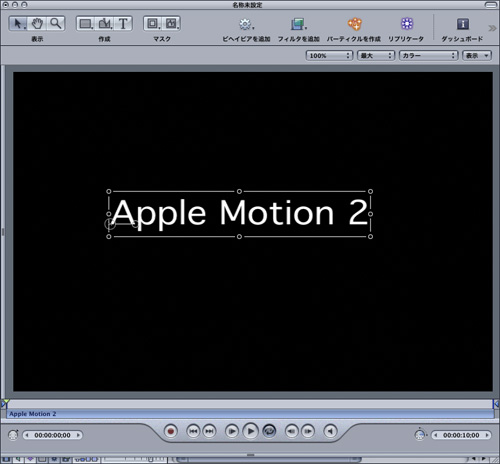
Task: Click the Replicator icon
Action: click(x=407, y=24)
